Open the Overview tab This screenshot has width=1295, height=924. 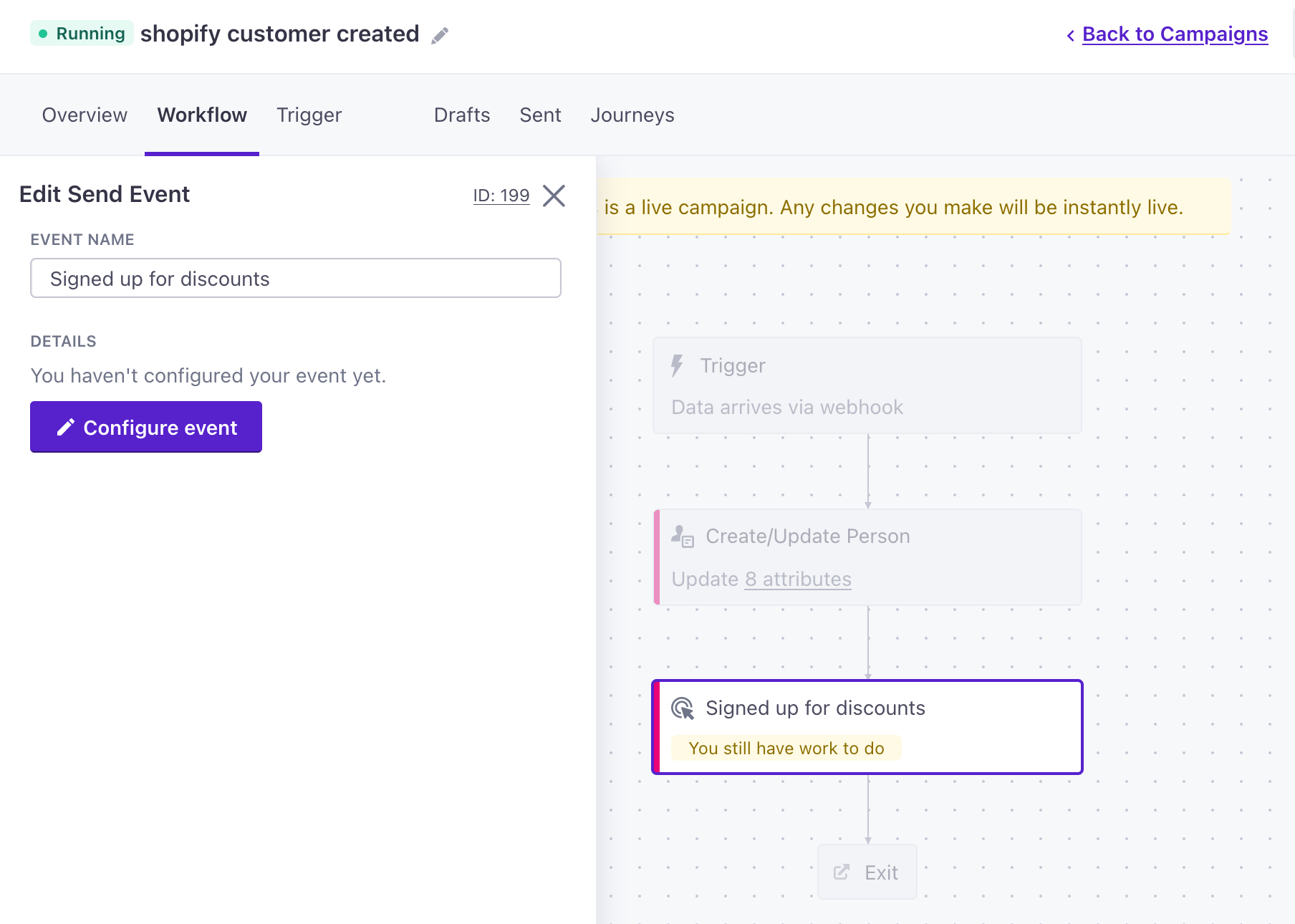(85, 115)
